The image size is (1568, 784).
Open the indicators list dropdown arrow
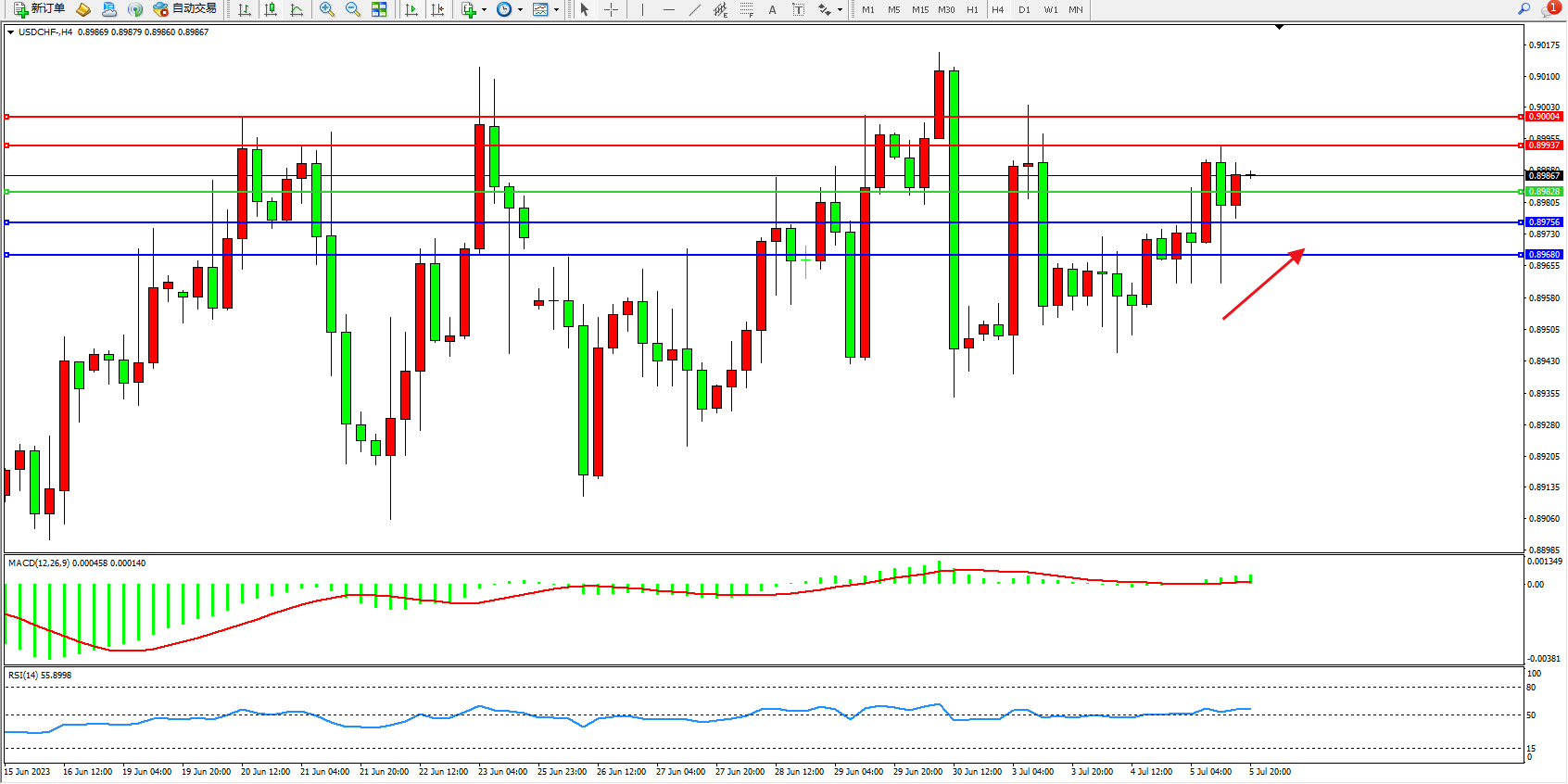click(x=484, y=9)
